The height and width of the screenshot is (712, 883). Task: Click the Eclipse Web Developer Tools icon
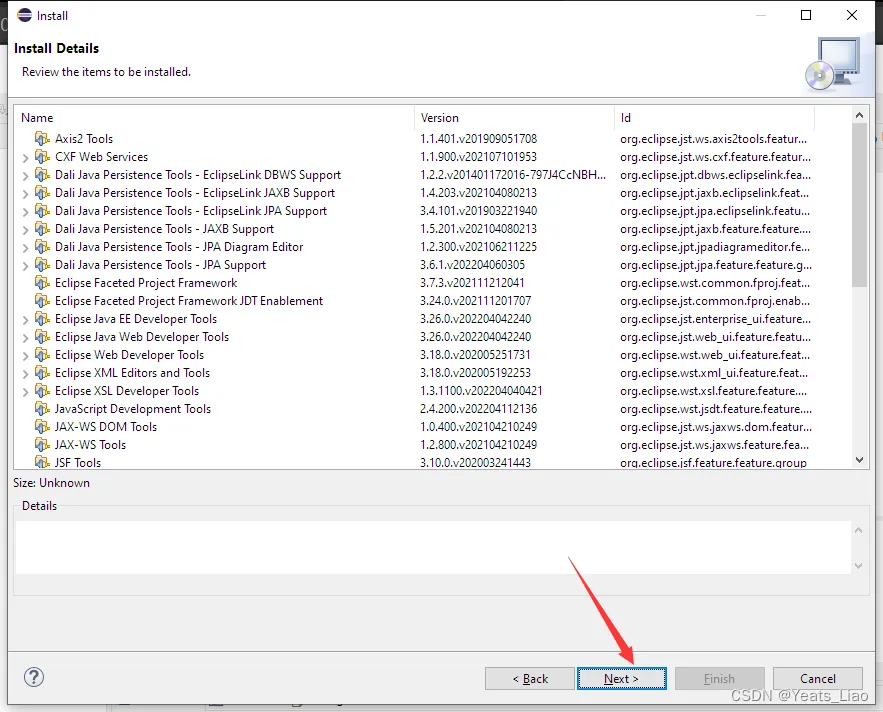pyautogui.click(x=42, y=355)
